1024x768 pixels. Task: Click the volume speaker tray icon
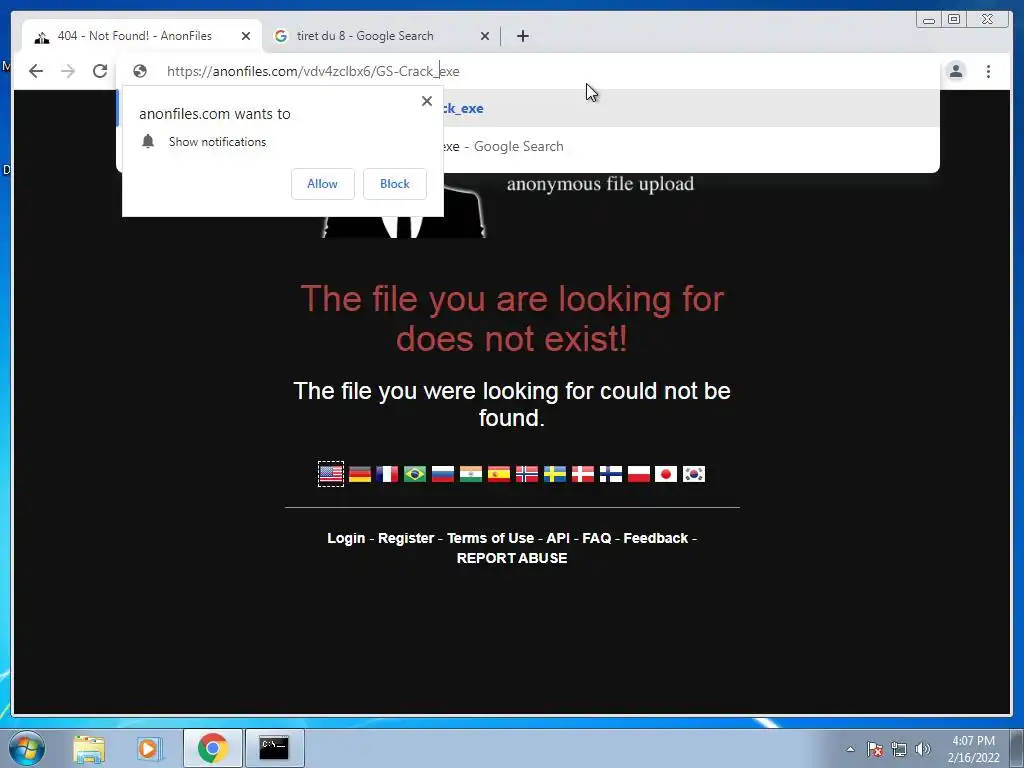923,749
